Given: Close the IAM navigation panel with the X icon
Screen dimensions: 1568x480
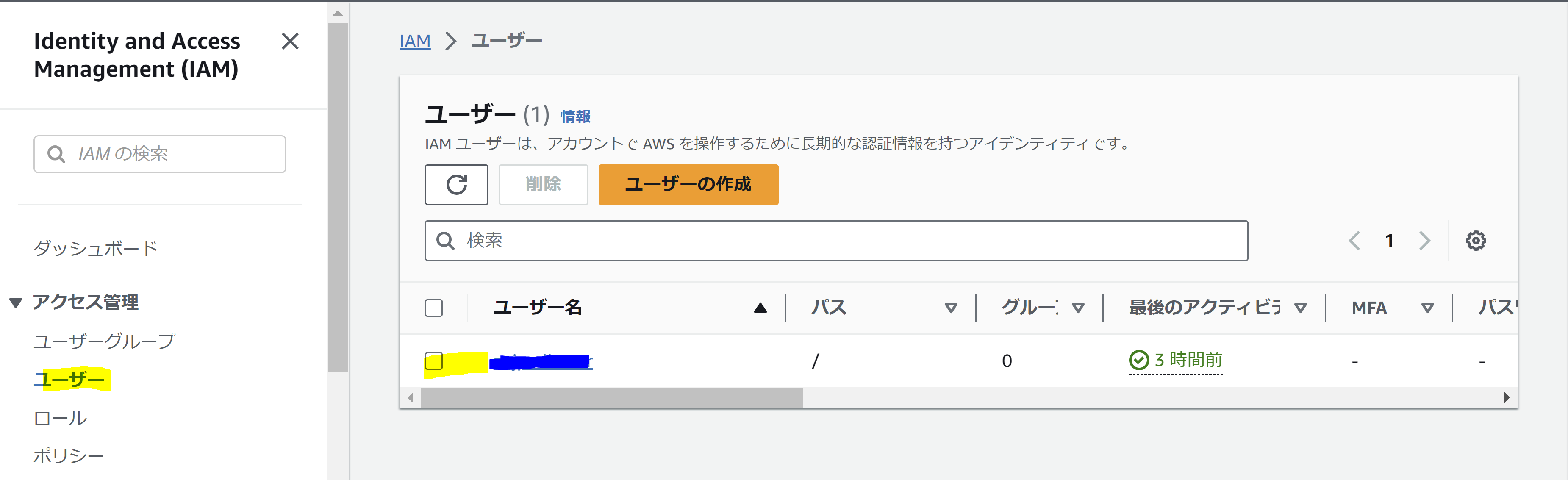Looking at the screenshot, I should coord(291,42).
